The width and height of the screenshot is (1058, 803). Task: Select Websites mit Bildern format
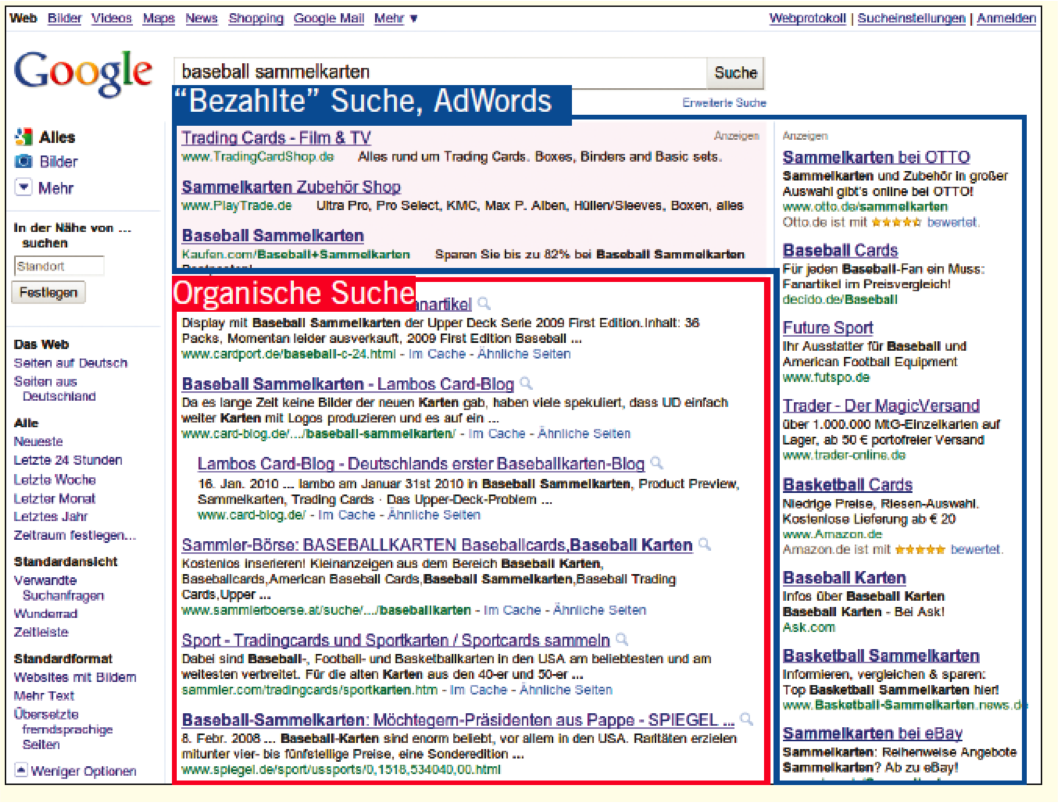[75, 677]
